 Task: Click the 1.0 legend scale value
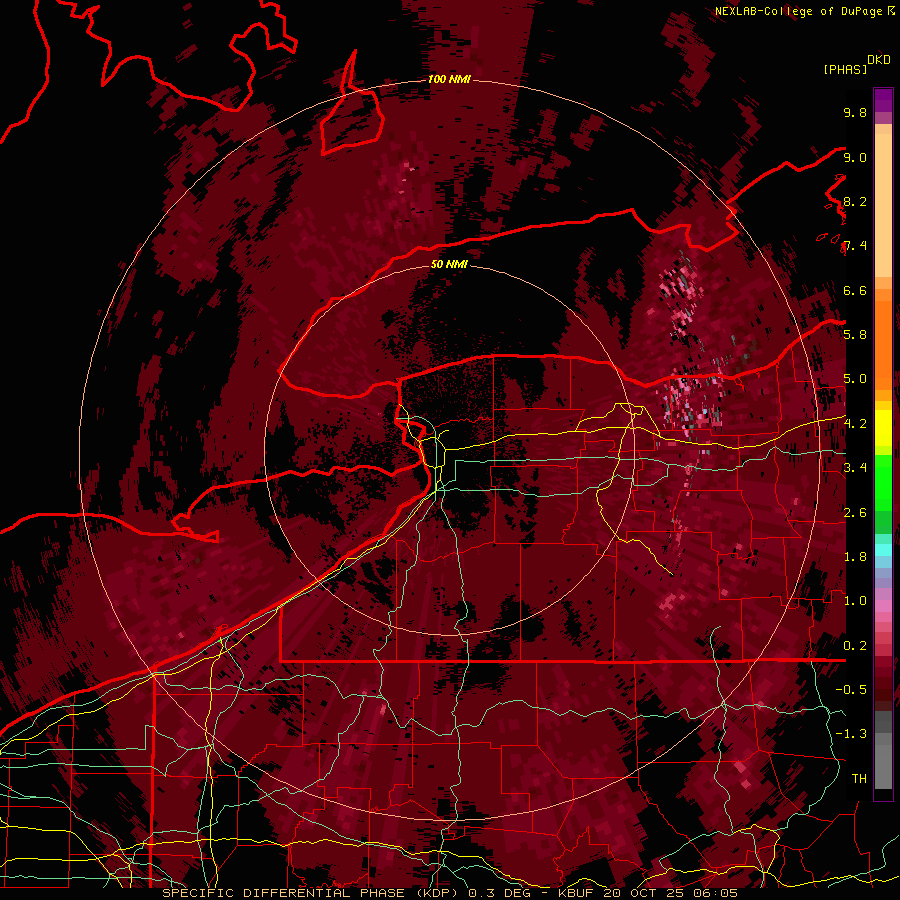(855, 601)
